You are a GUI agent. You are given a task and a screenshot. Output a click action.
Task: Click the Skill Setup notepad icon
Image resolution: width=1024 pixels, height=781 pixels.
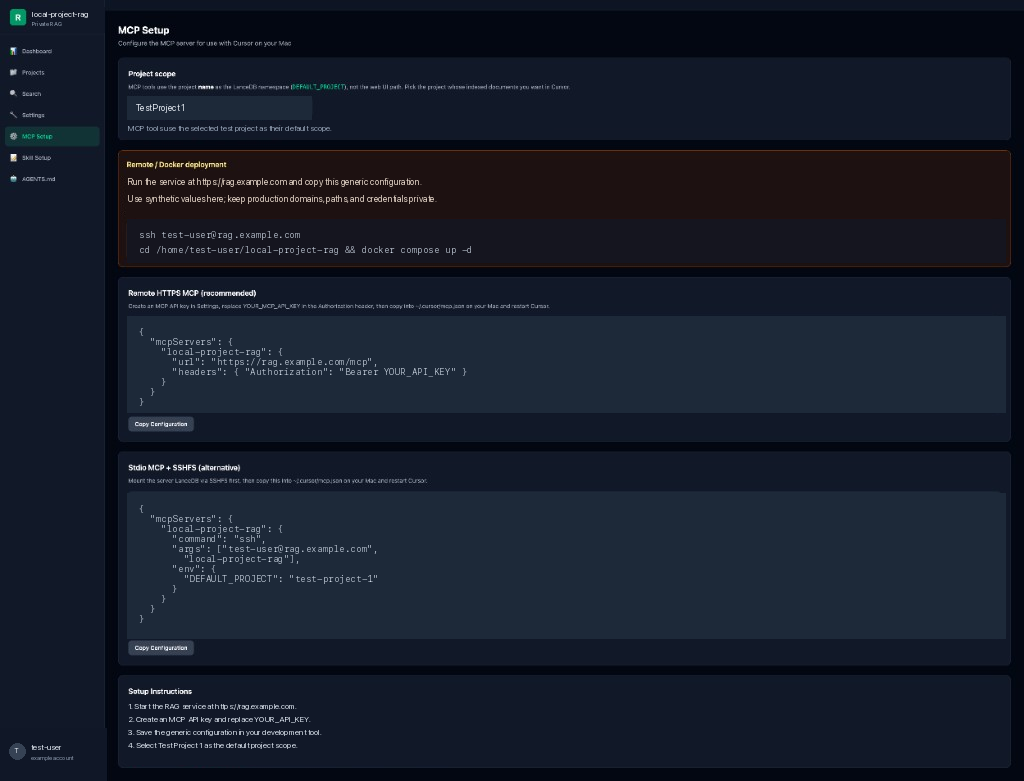[x=13, y=157]
